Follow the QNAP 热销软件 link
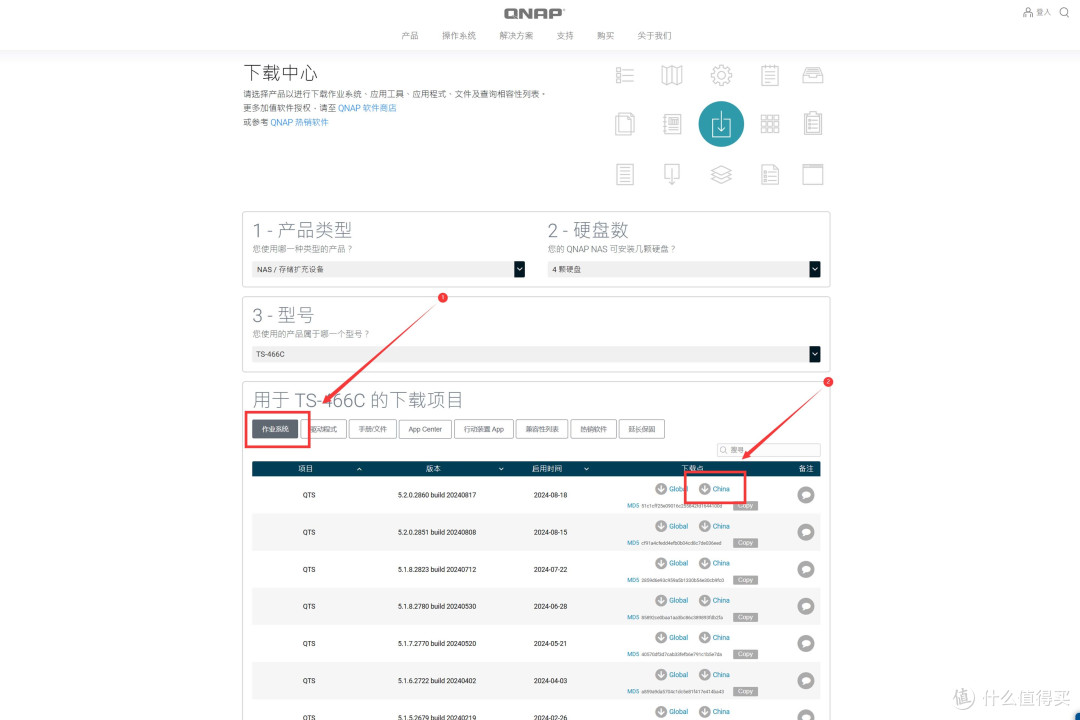 (299, 123)
